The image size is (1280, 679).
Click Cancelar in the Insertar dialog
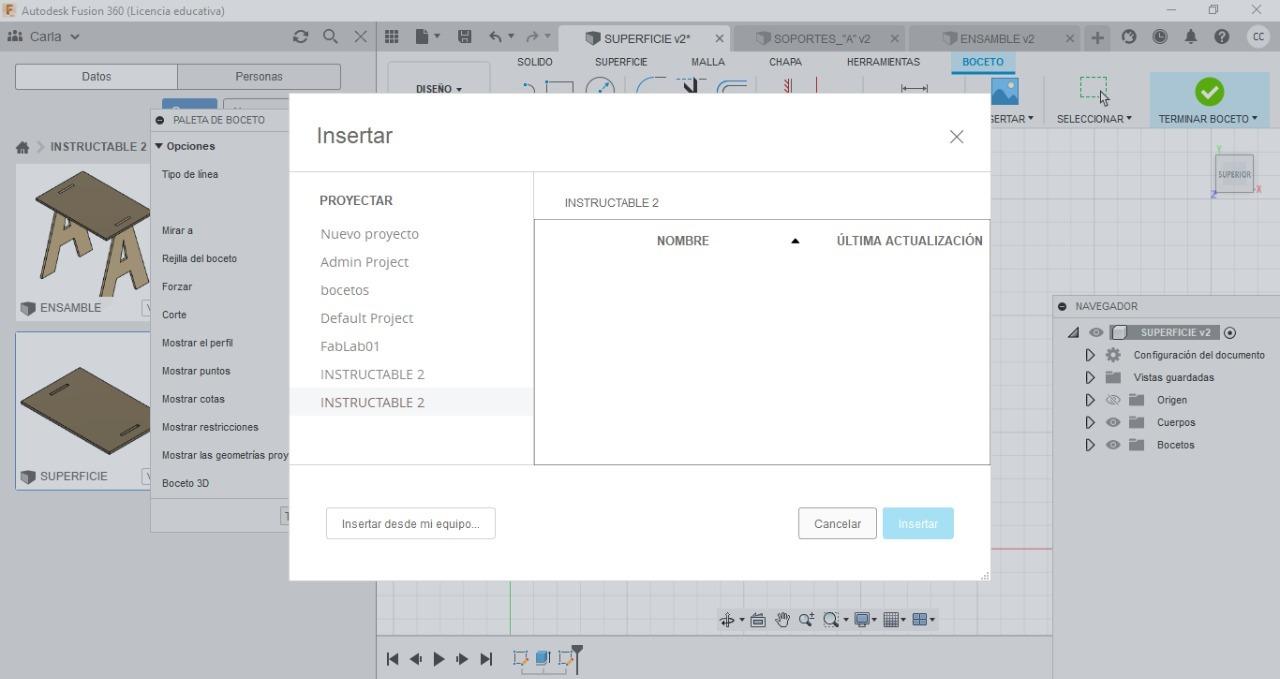coord(837,524)
